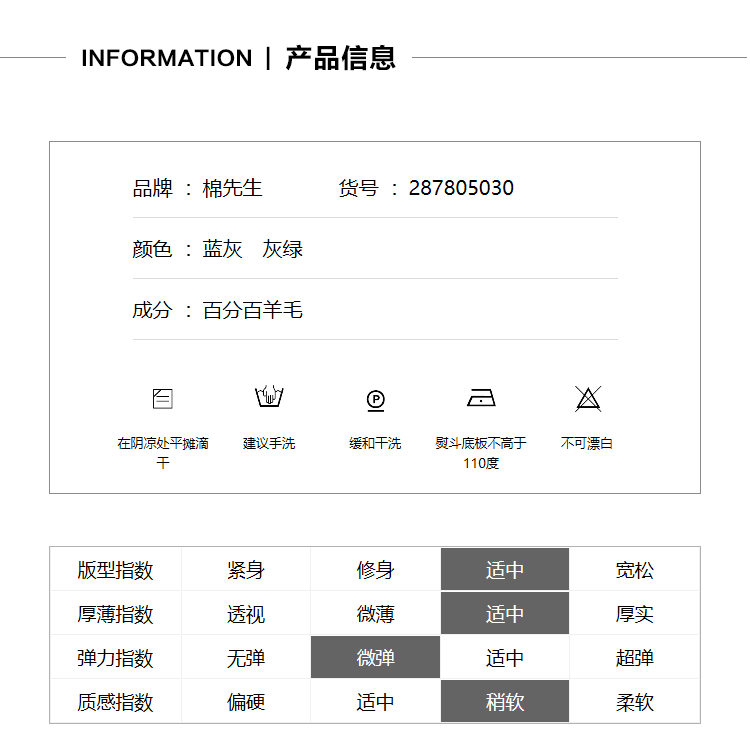Click the 柔软 cell

point(635,702)
